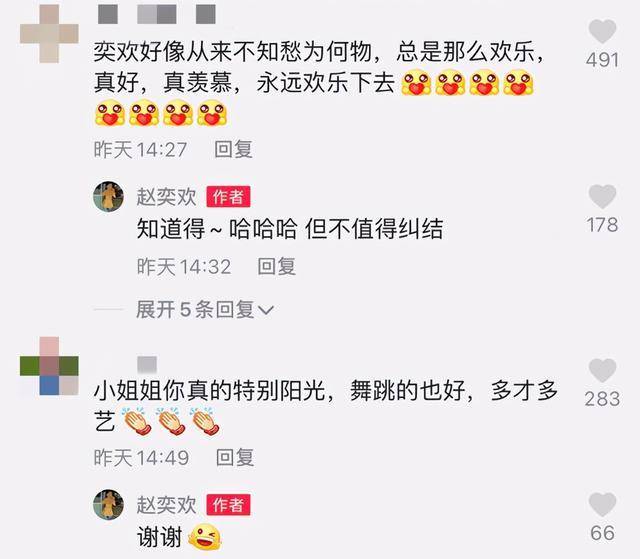Image resolution: width=640 pixels, height=559 pixels.
Task: Click the red 作者 badge on the 谢谢 reply
Action: pyautogui.click(x=228, y=505)
